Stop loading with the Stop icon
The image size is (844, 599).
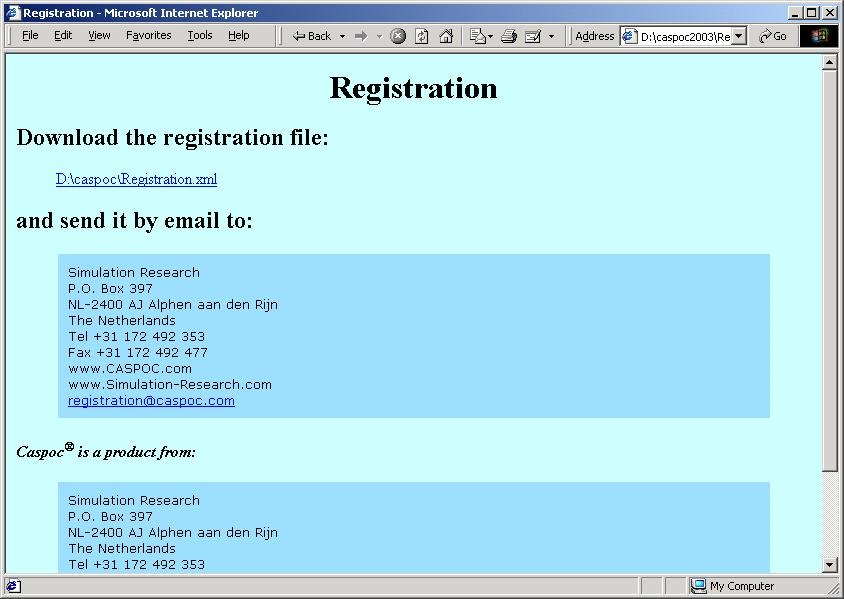(398, 36)
